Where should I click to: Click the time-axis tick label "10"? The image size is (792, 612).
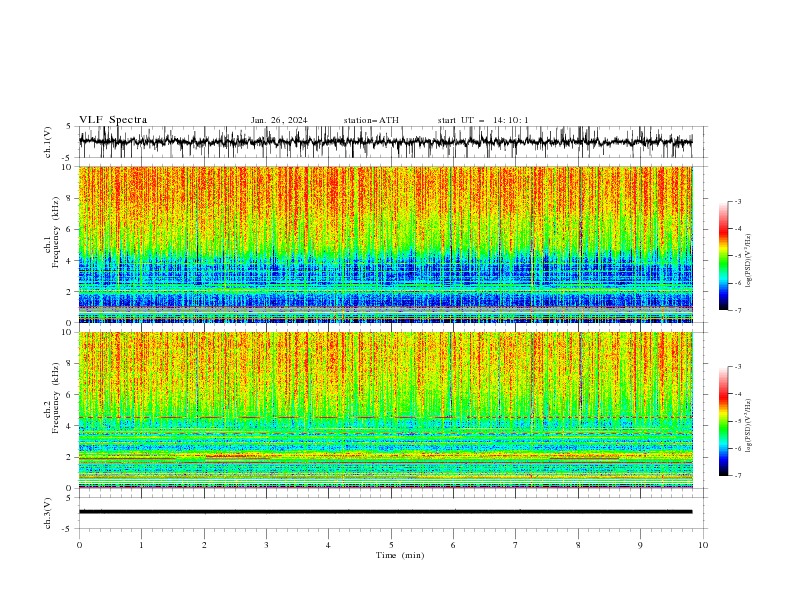point(703,545)
